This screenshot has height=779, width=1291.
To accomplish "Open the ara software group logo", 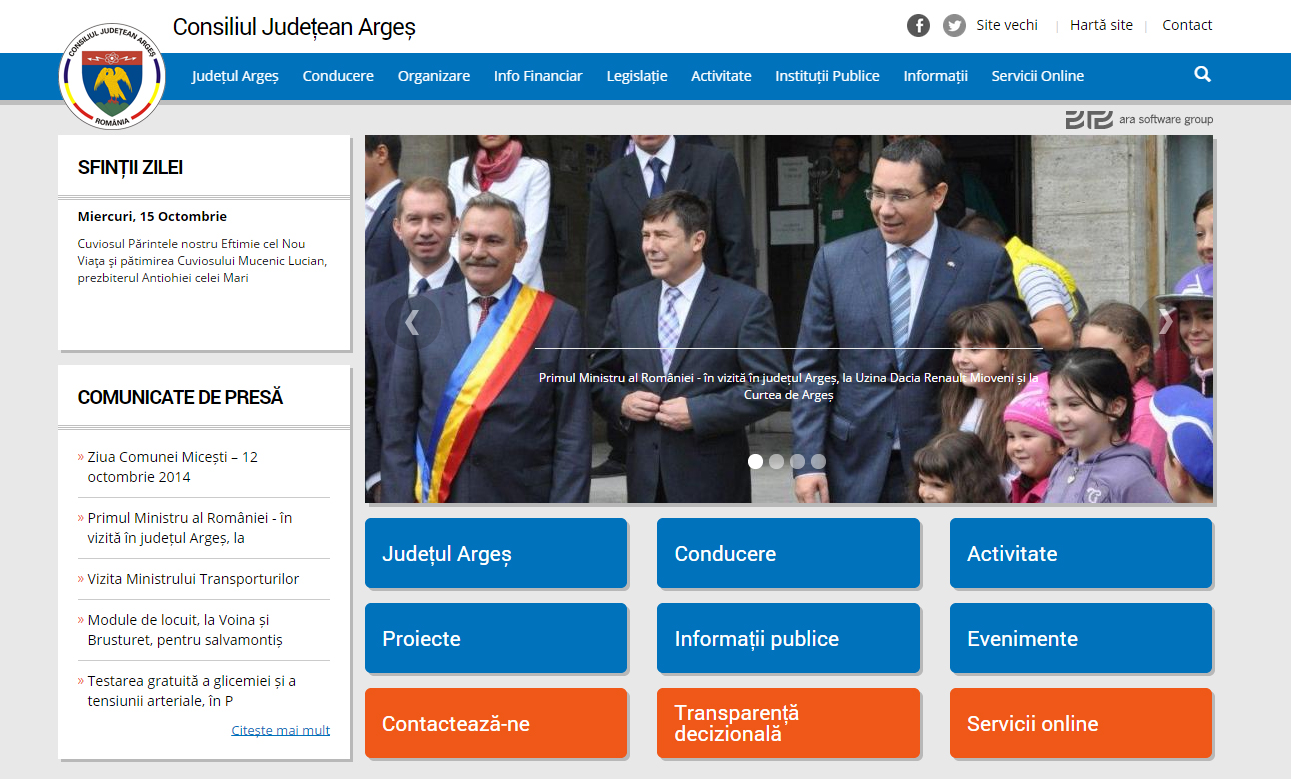I will [1139, 119].
